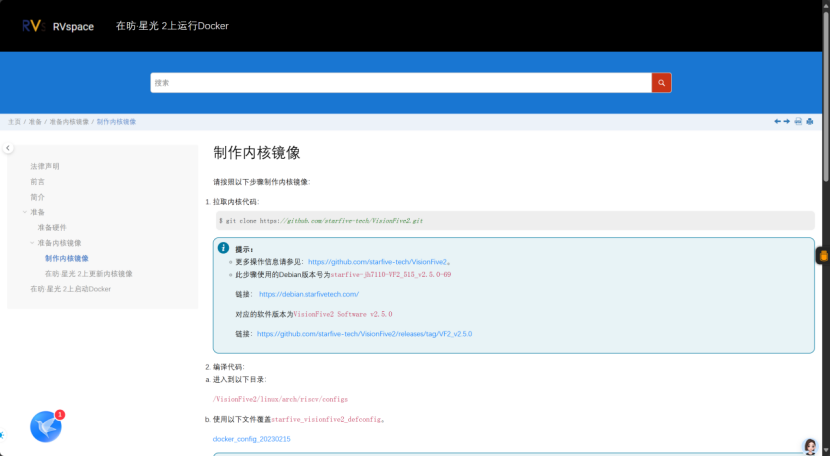Viewport: 830px width, 456px height.
Task: Select 法律声明 in the navigation tree
Action: point(44,166)
